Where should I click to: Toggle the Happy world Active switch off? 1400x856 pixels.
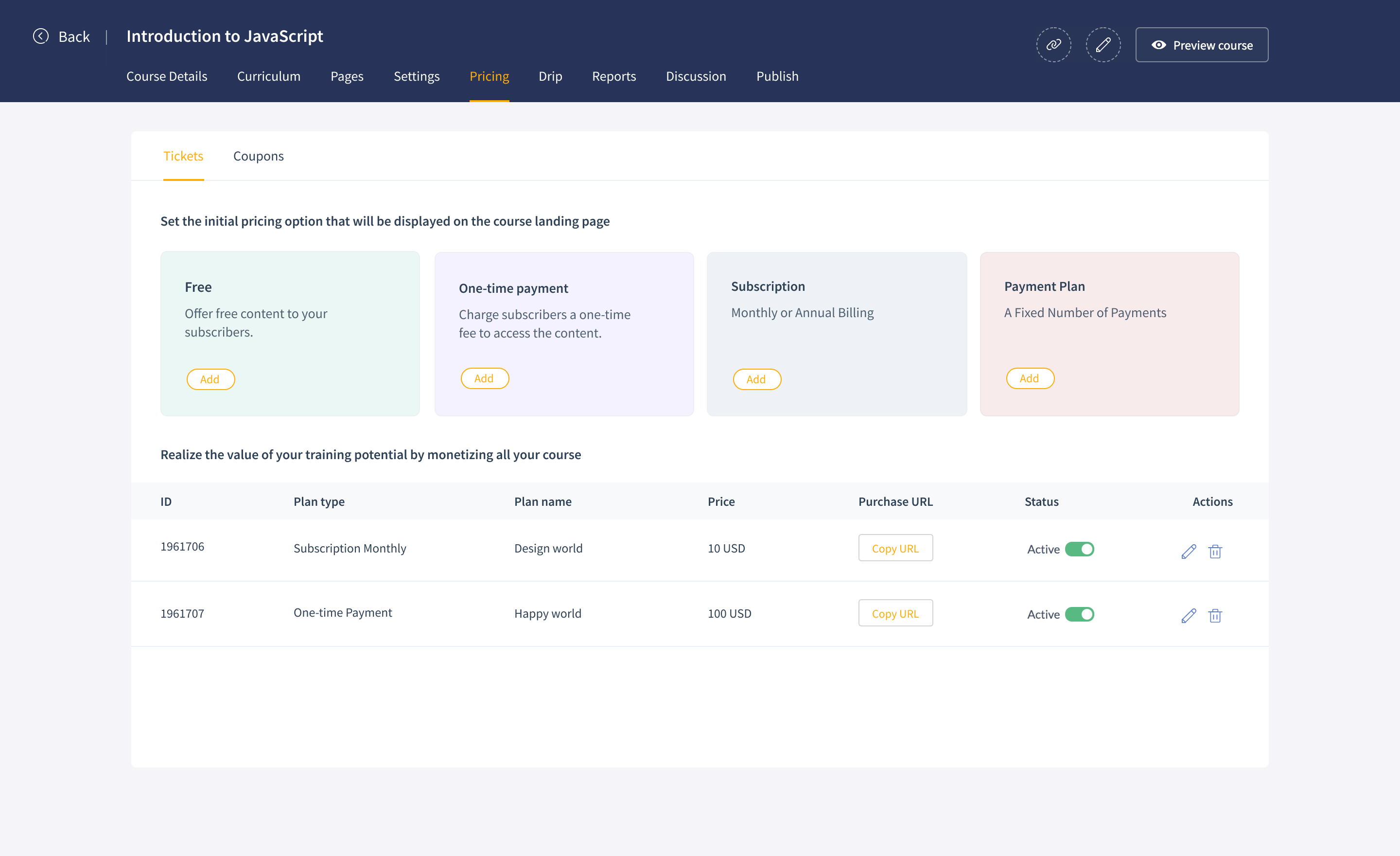[1081, 614]
